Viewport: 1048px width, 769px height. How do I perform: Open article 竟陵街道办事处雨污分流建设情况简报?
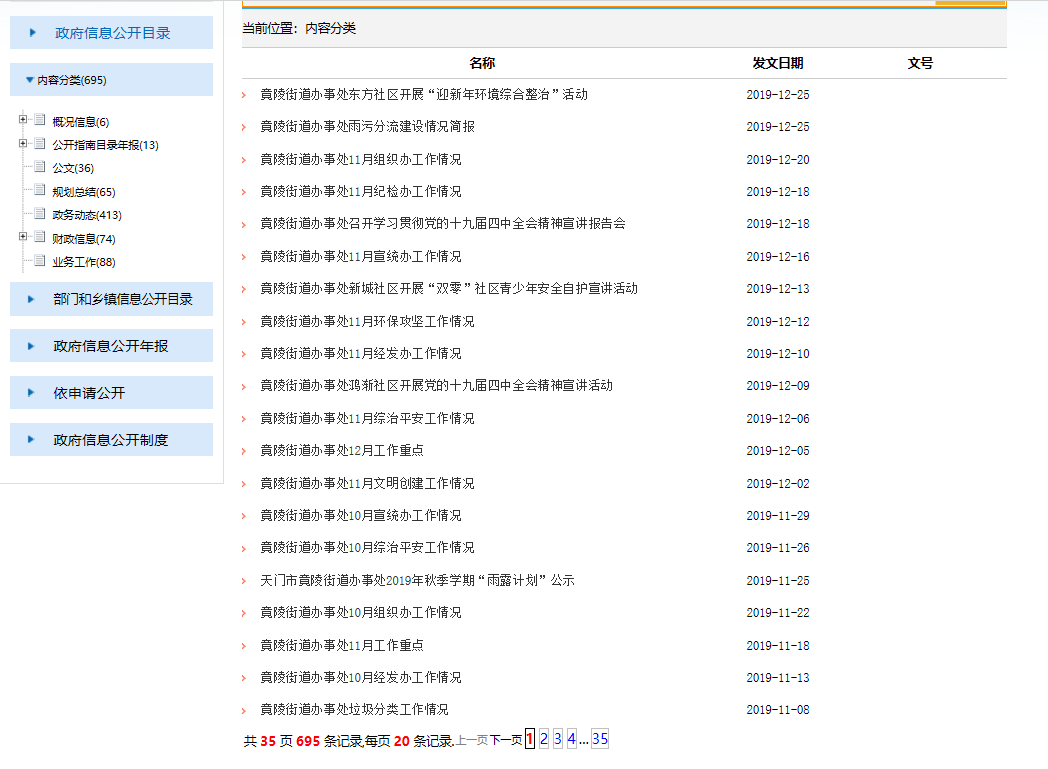367,127
